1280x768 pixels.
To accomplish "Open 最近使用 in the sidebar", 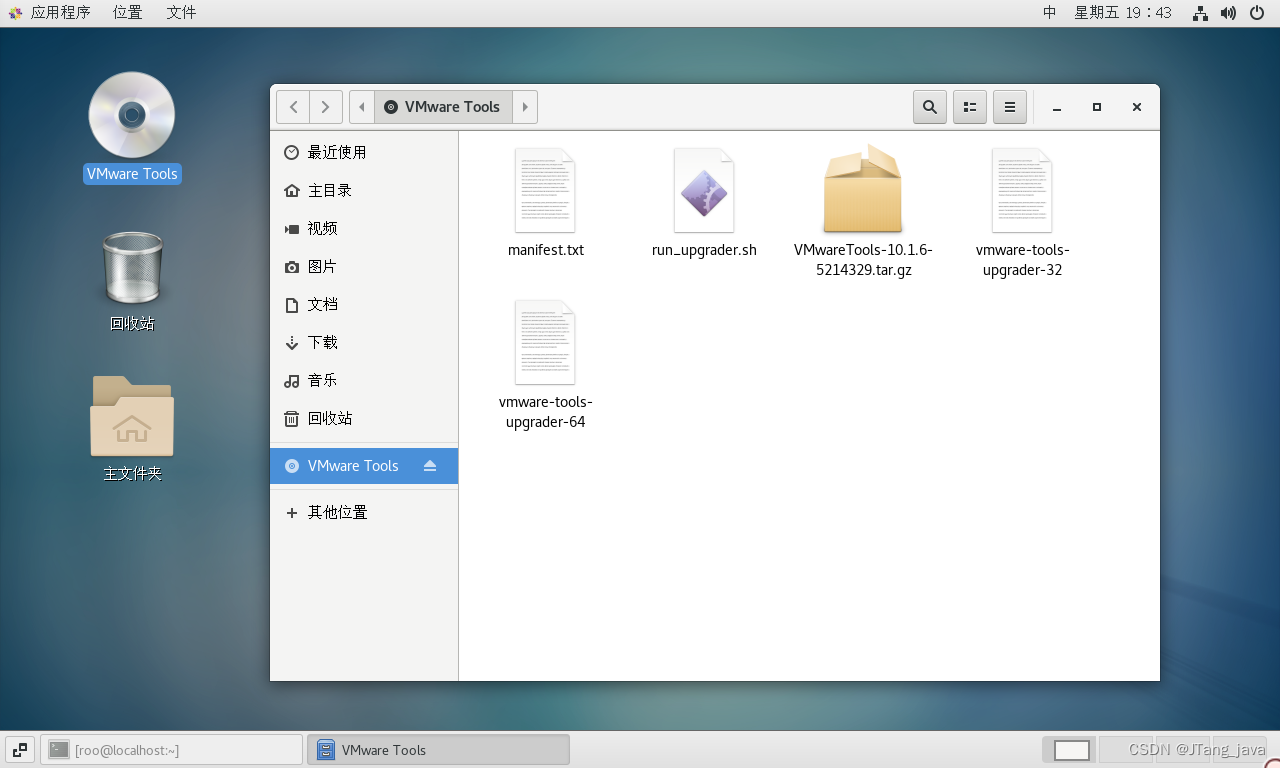I will [364, 152].
